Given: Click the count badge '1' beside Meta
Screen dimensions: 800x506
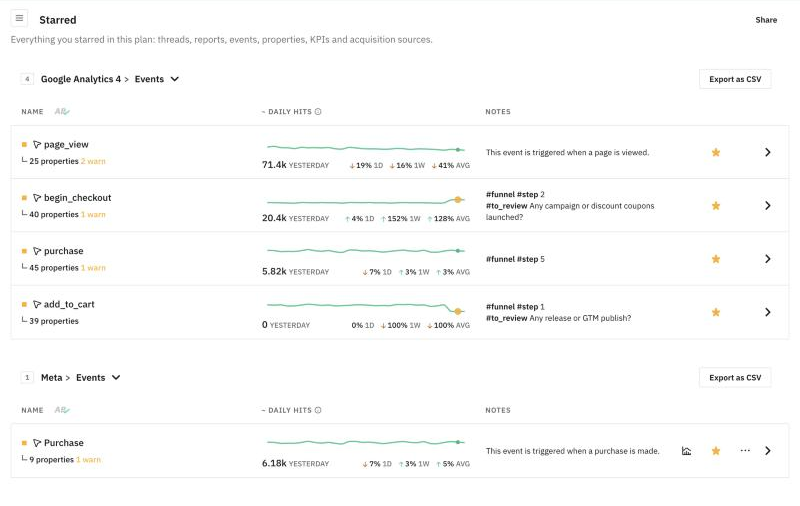Looking at the screenshot, I should point(27,377).
